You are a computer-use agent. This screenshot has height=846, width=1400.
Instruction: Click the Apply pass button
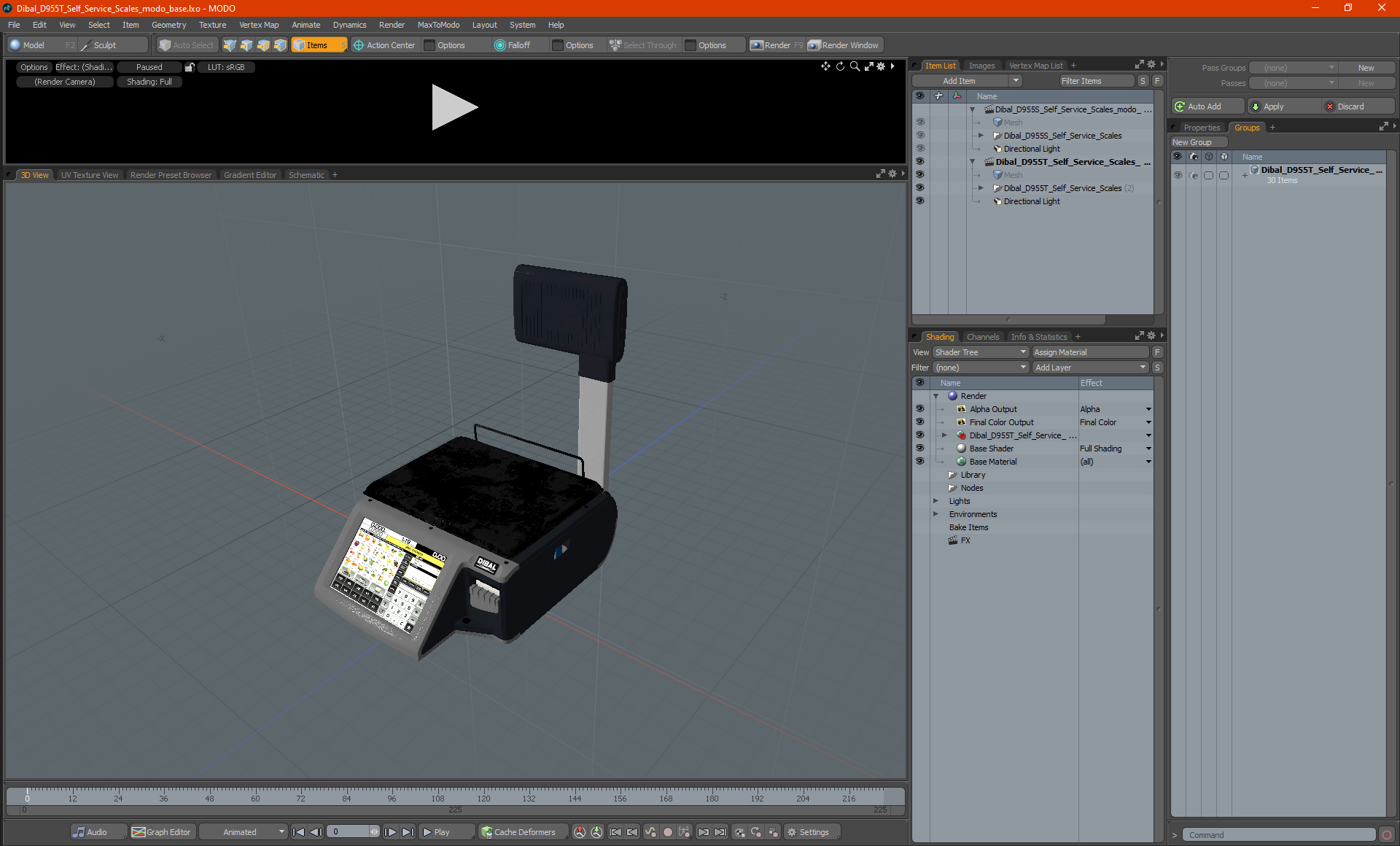click(1284, 106)
